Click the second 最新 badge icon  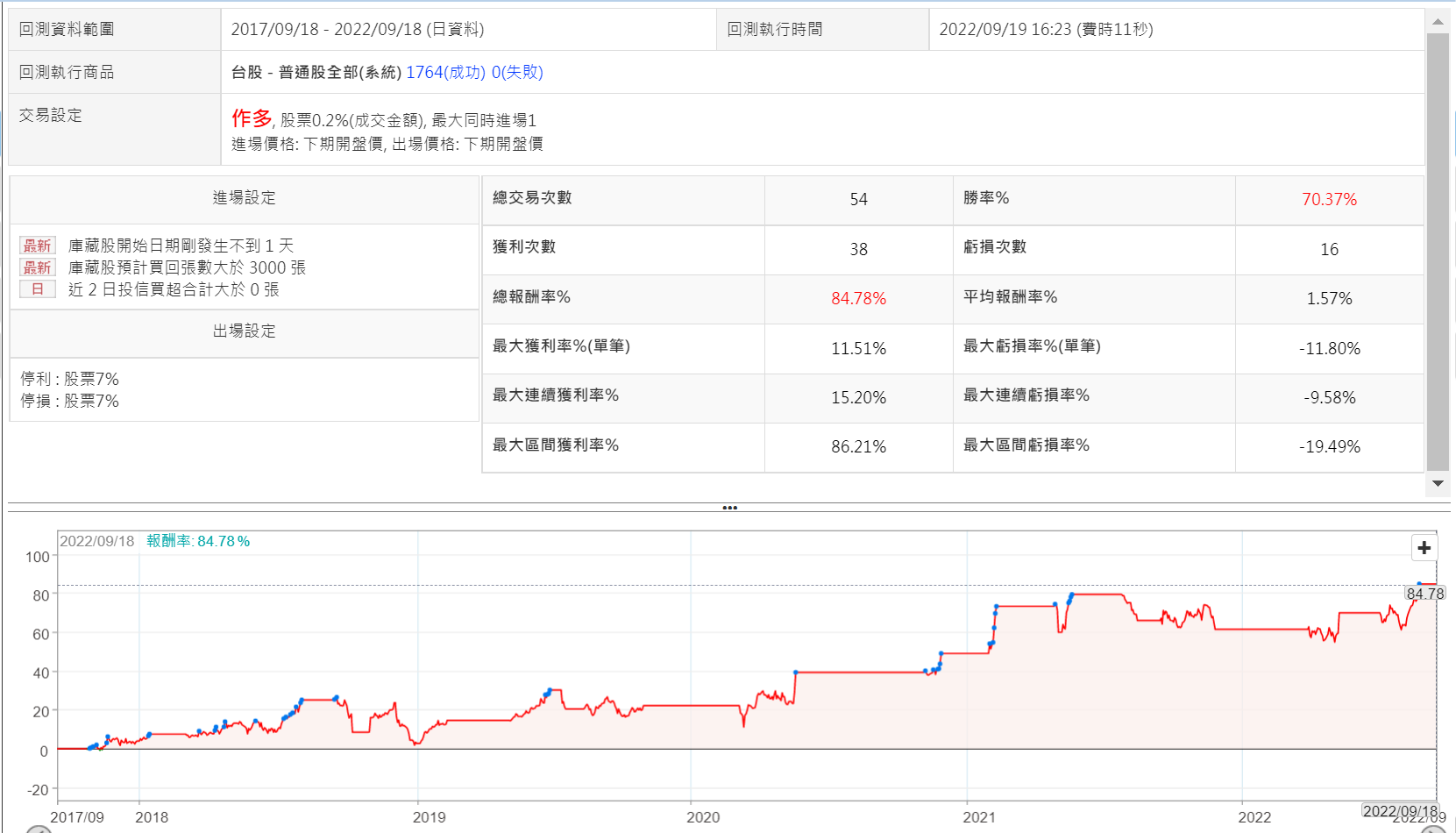pyautogui.click(x=38, y=267)
